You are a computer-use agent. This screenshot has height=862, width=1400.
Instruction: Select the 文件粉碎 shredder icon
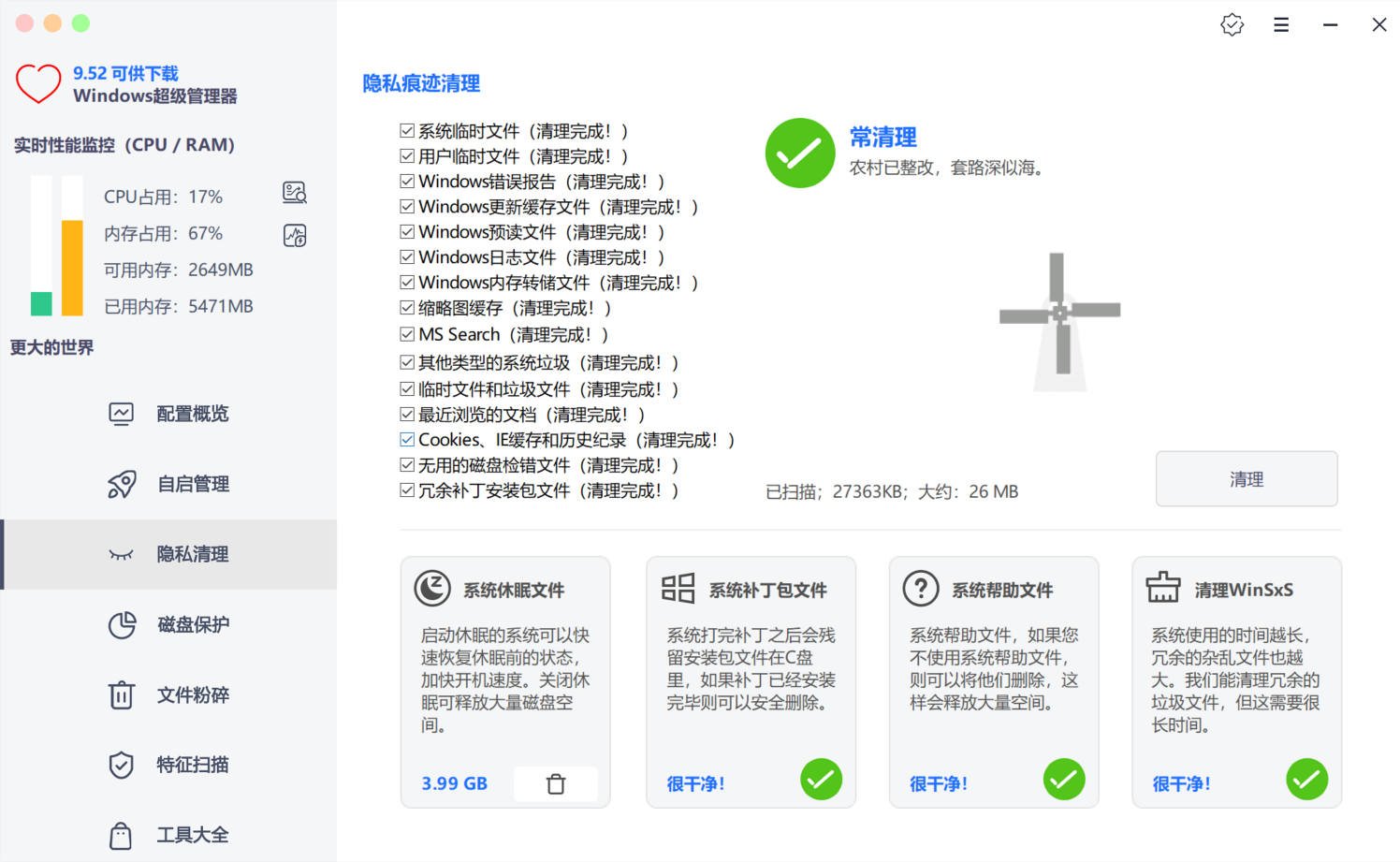pos(122,694)
